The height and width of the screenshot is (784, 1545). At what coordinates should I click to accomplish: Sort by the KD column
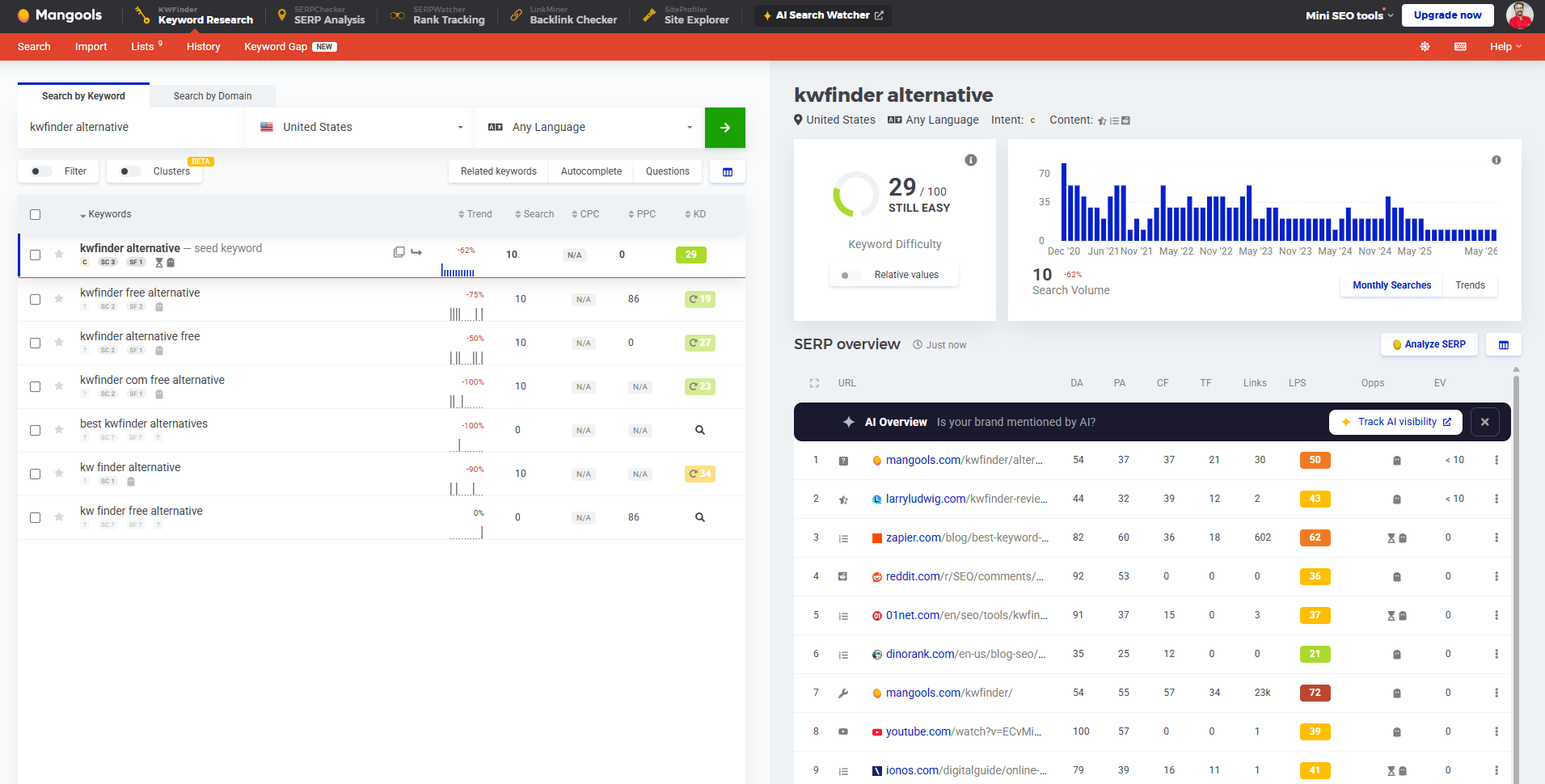pos(695,214)
